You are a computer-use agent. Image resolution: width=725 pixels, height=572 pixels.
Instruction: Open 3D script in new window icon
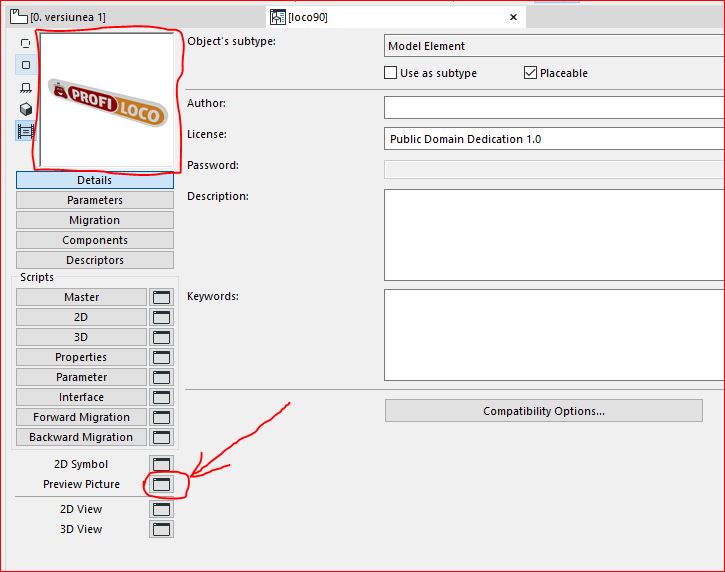(161, 337)
